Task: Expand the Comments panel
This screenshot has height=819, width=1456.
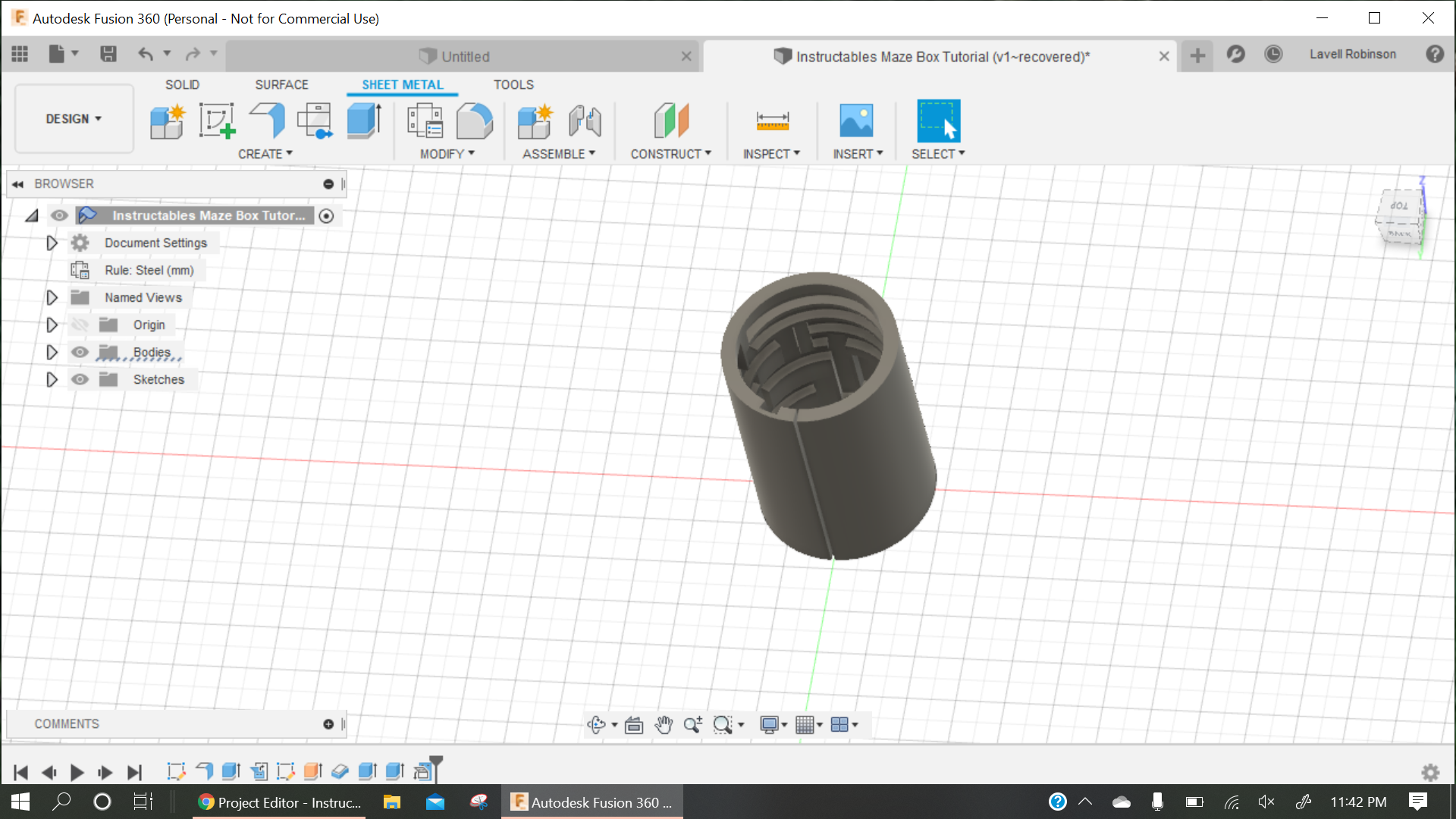Action: 328,724
